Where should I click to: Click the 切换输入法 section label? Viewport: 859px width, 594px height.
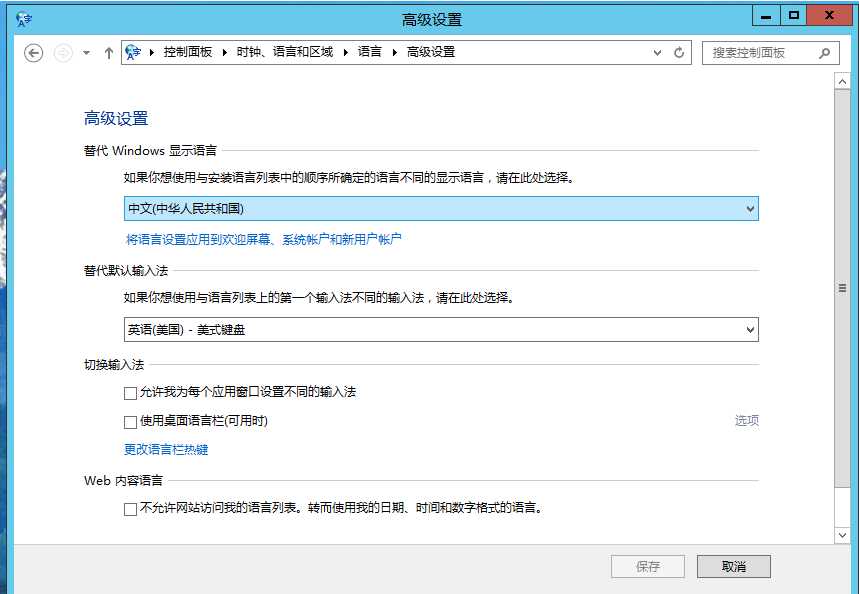pyautogui.click(x=114, y=365)
